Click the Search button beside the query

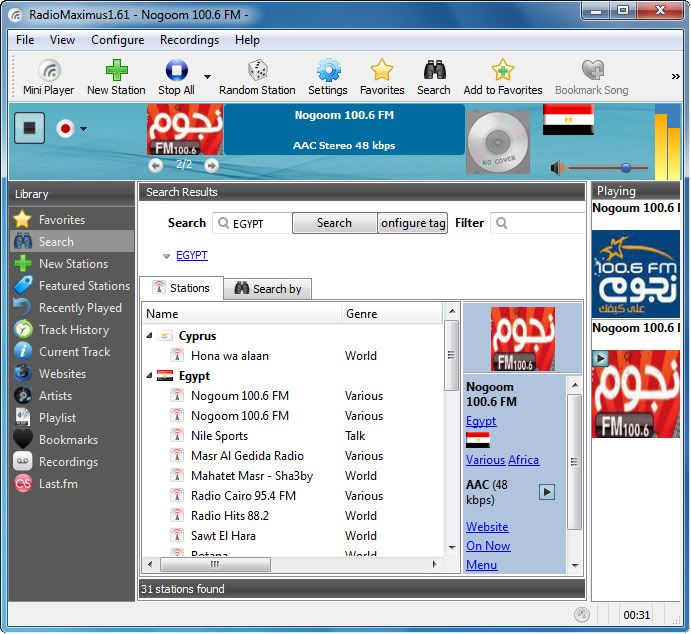pyautogui.click(x=334, y=223)
